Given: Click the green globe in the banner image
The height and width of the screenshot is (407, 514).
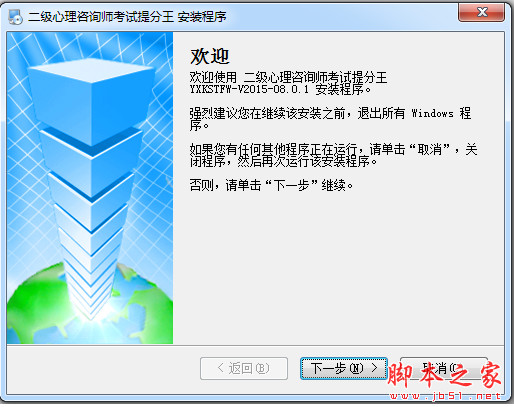Looking at the screenshot, I should [x=90, y=305].
